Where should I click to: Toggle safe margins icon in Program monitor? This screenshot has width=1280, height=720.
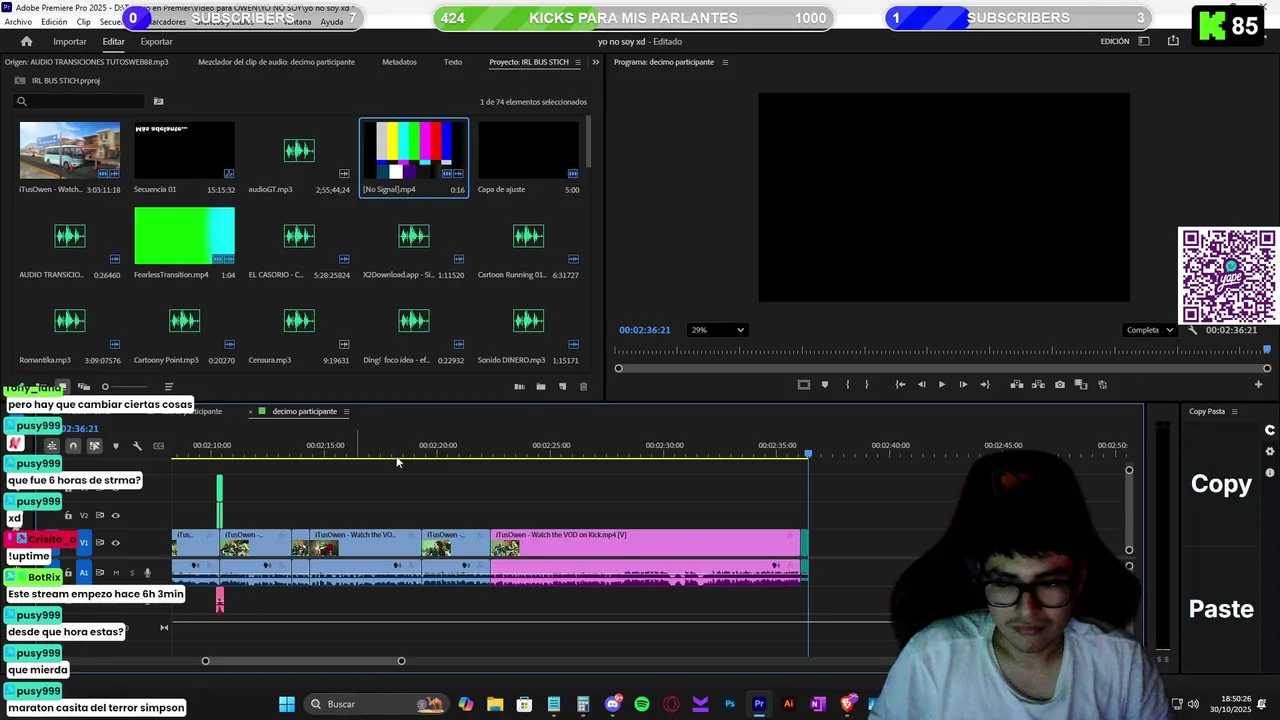click(803, 384)
